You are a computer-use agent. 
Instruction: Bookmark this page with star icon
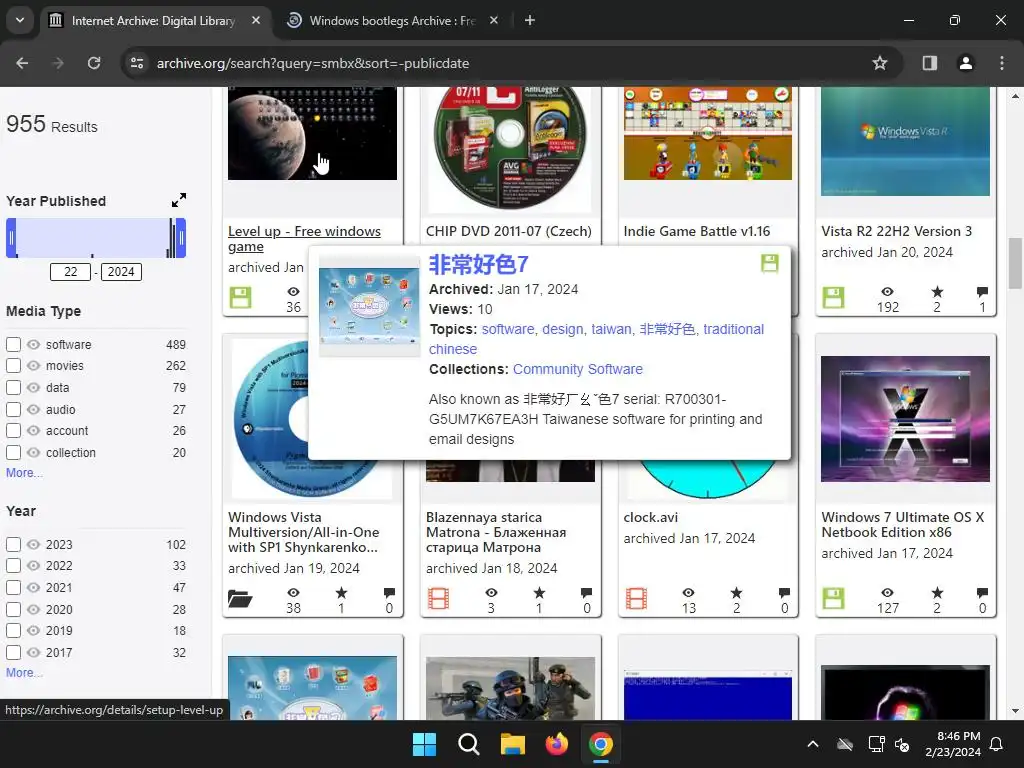pyautogui.click(x=880, y=63)
